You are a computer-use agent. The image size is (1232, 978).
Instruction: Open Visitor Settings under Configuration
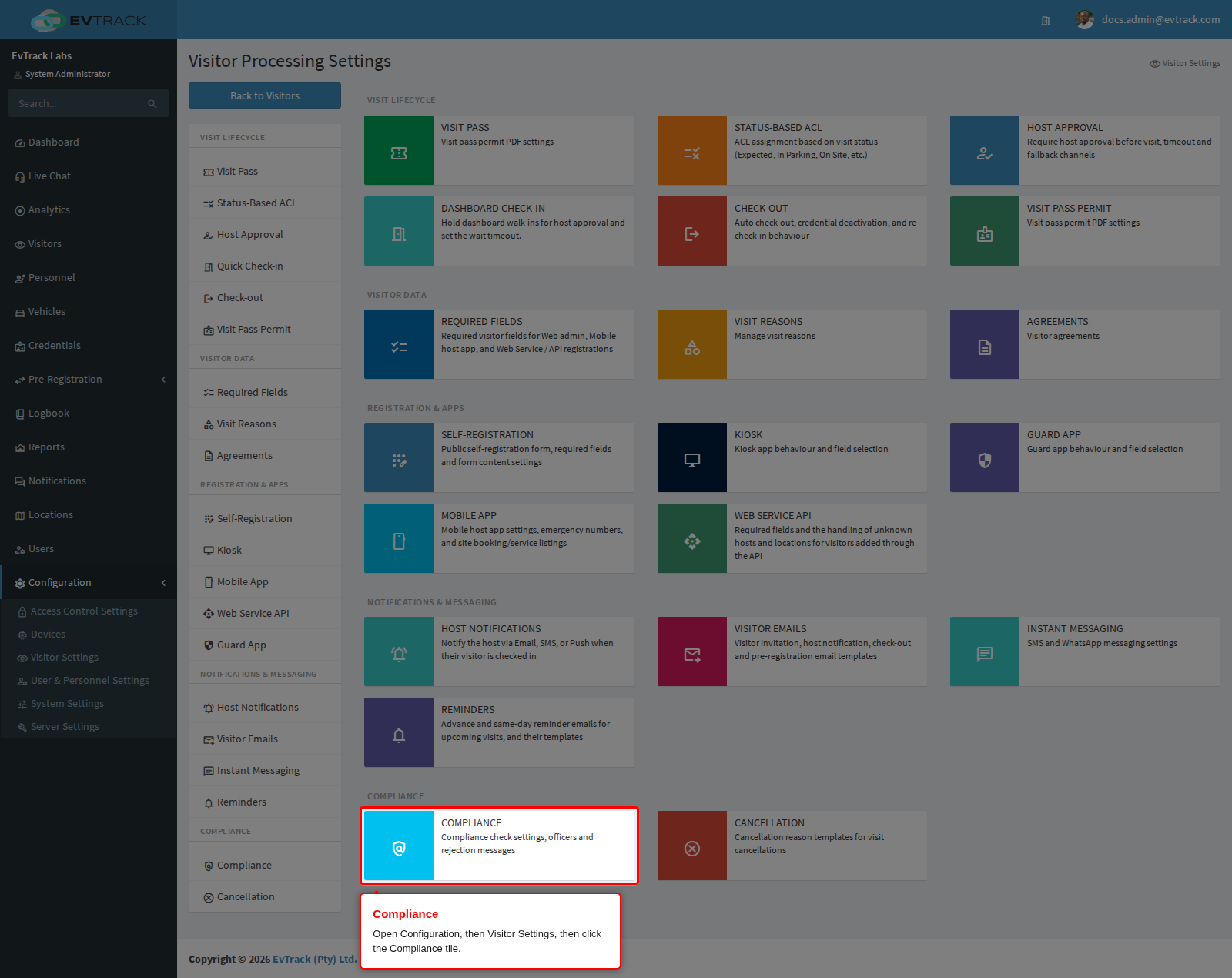pos(89,658)
